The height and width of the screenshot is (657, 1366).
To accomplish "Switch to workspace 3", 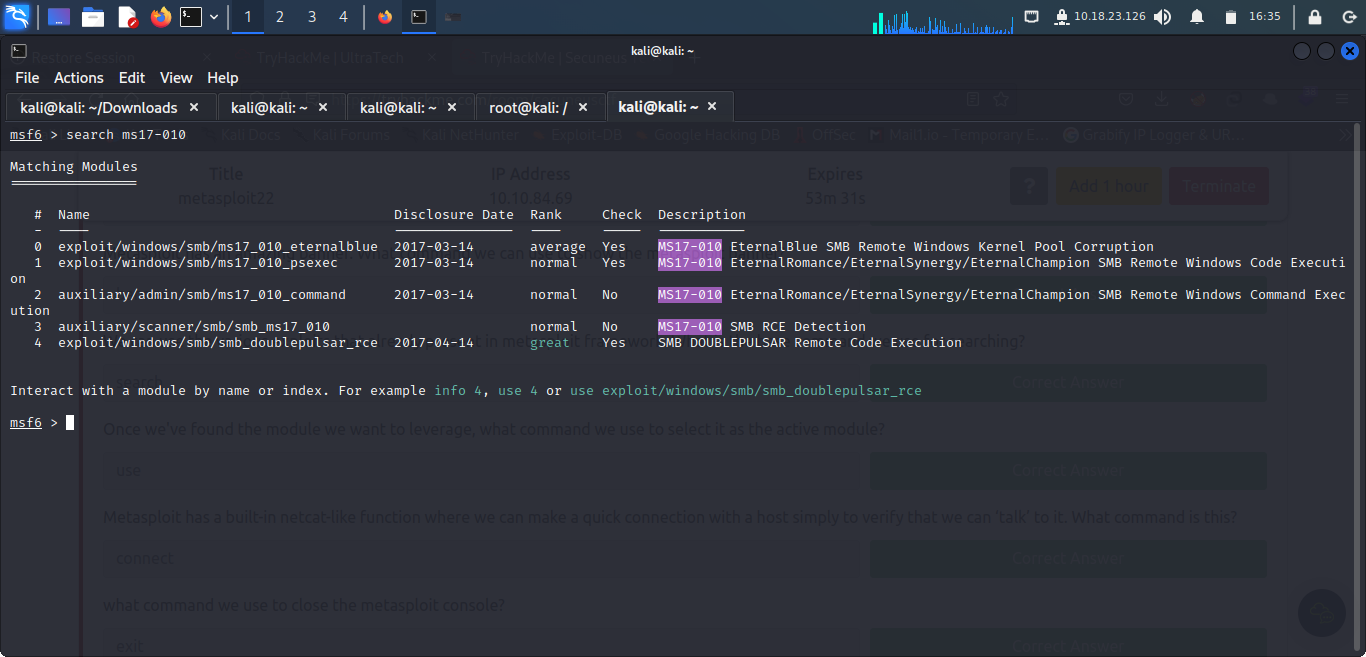I will point(312,17).
